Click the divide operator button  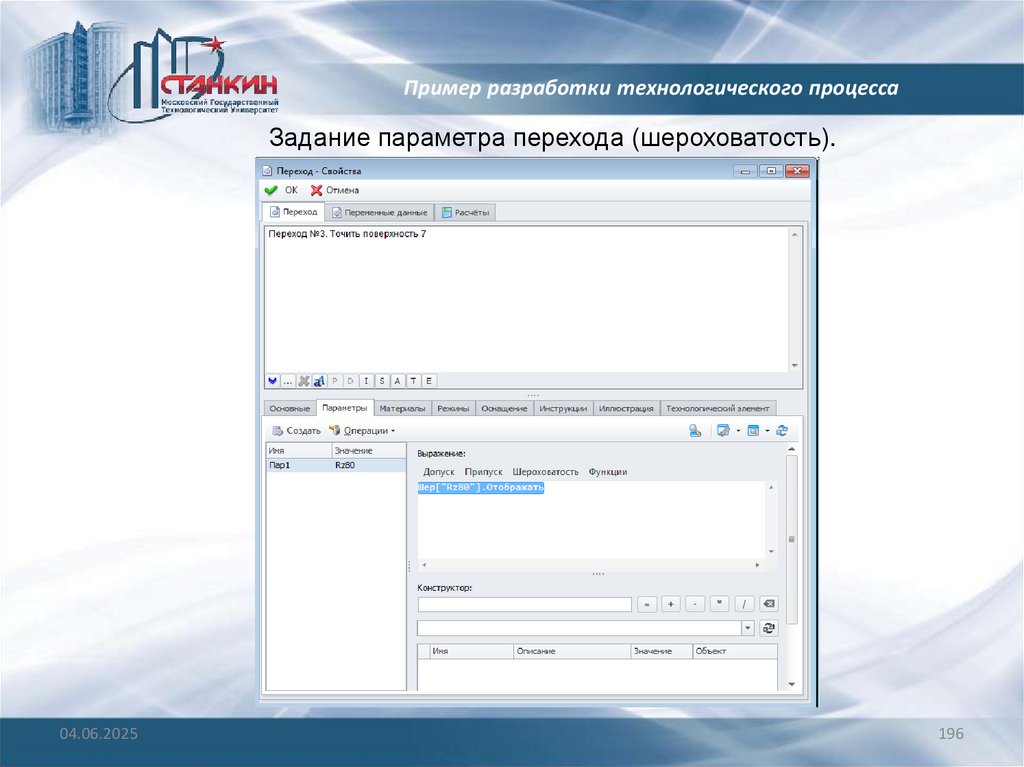(x=744, y=604)
